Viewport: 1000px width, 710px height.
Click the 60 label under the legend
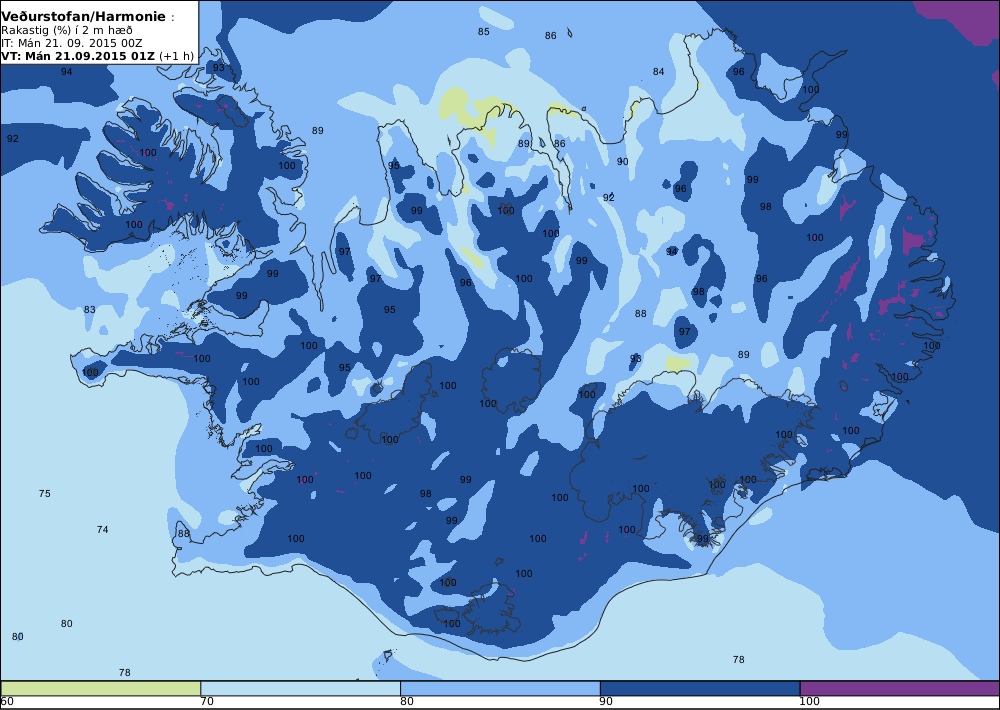[x=7, y=702]
